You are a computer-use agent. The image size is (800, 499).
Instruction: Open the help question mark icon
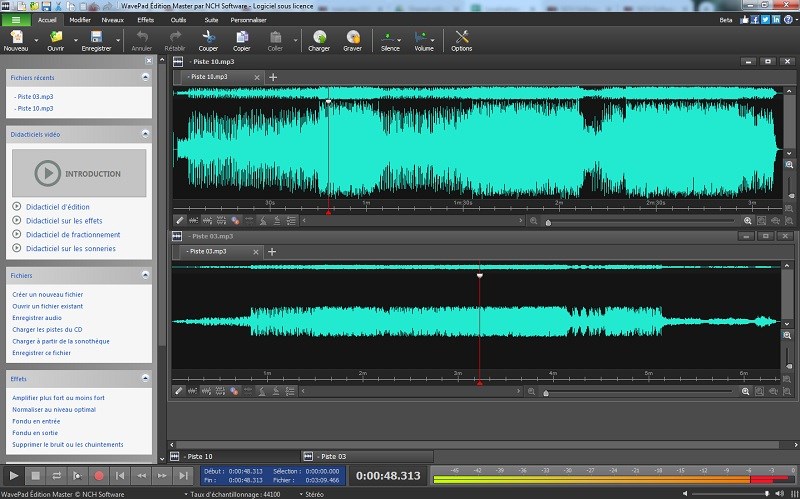790,19
